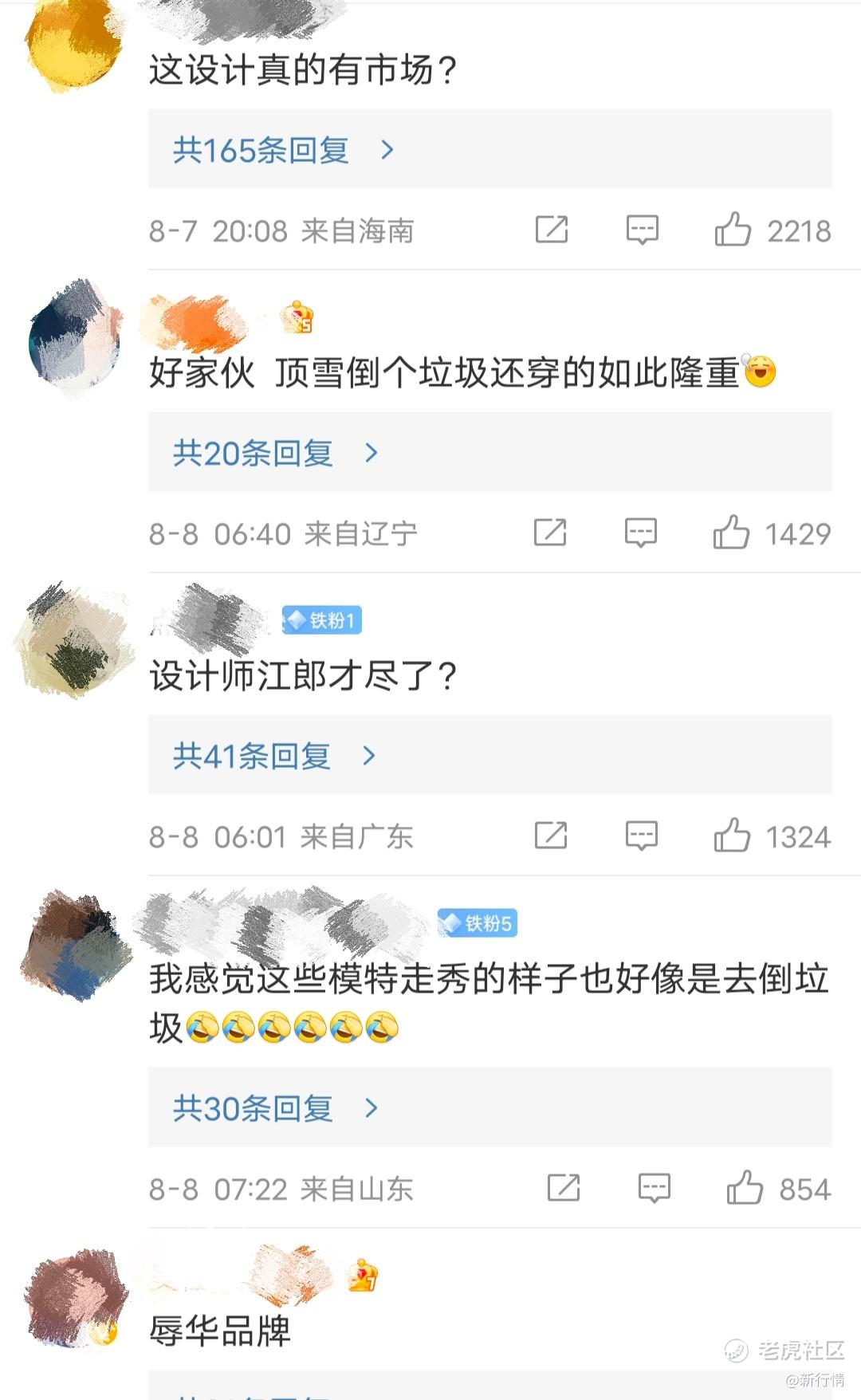Share the Guangdong comment from 06:01
Screen dimensions: 861x1400
pyautogui.click(x=551, y=836)
